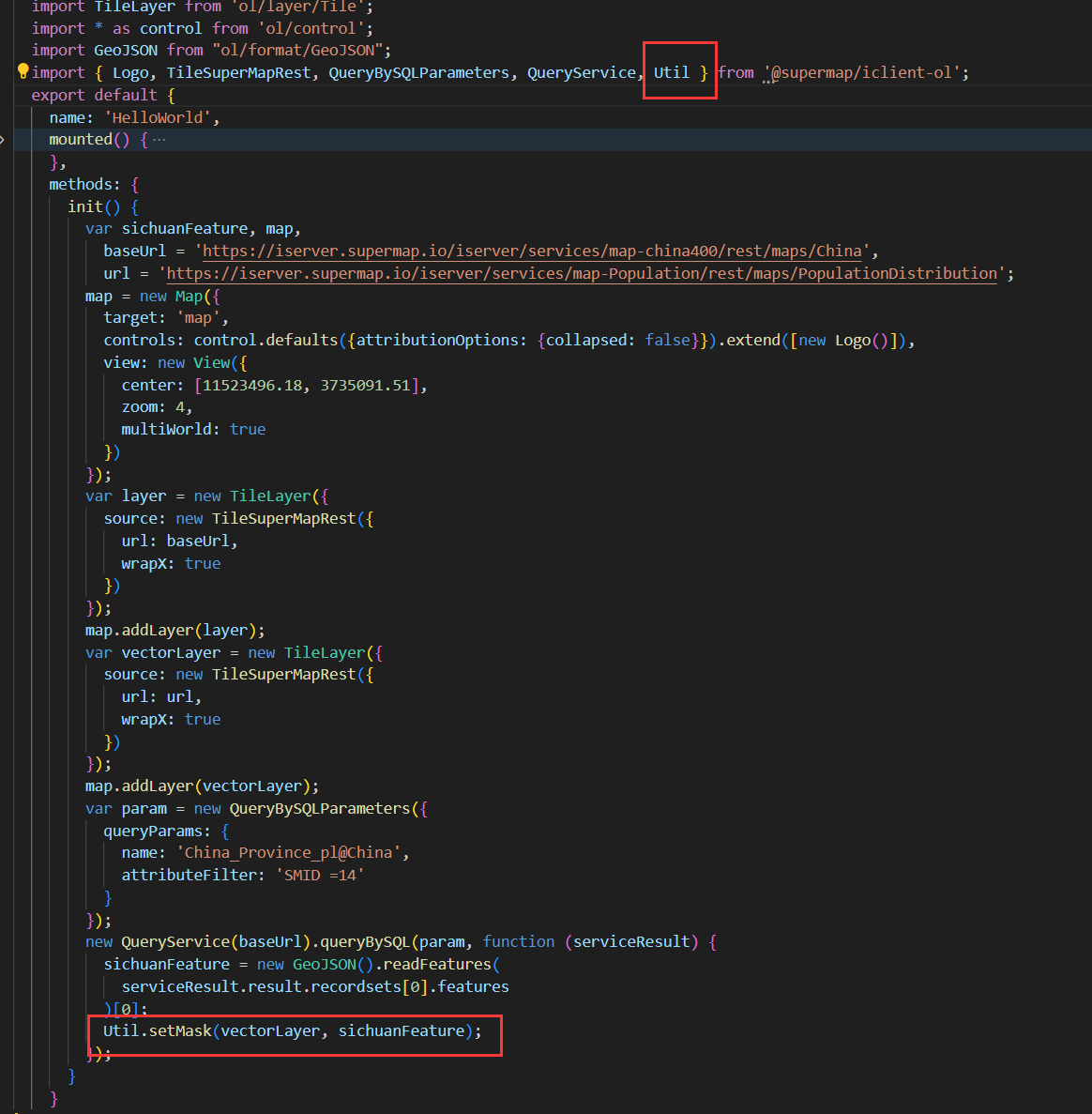The width and height of the screenshot is (1092, 1114).
Task: Click the 'mounted' method name
Action: [81, 139]
